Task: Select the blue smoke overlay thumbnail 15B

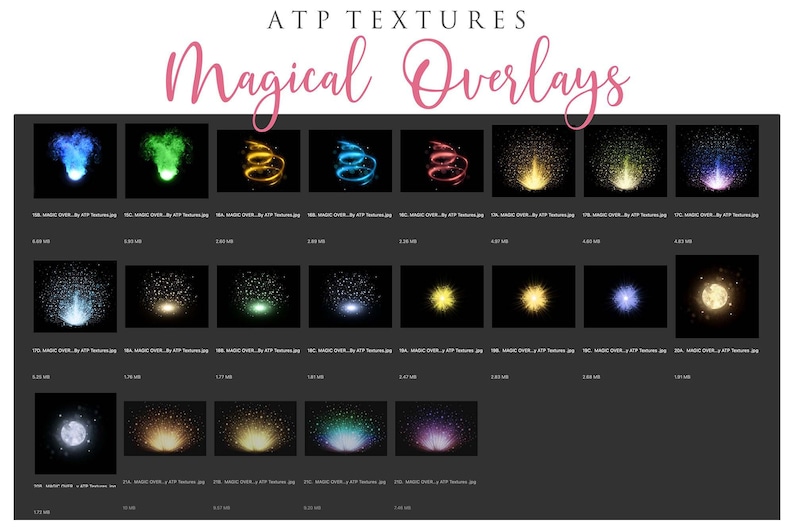Action: click(x=75, y=160)
